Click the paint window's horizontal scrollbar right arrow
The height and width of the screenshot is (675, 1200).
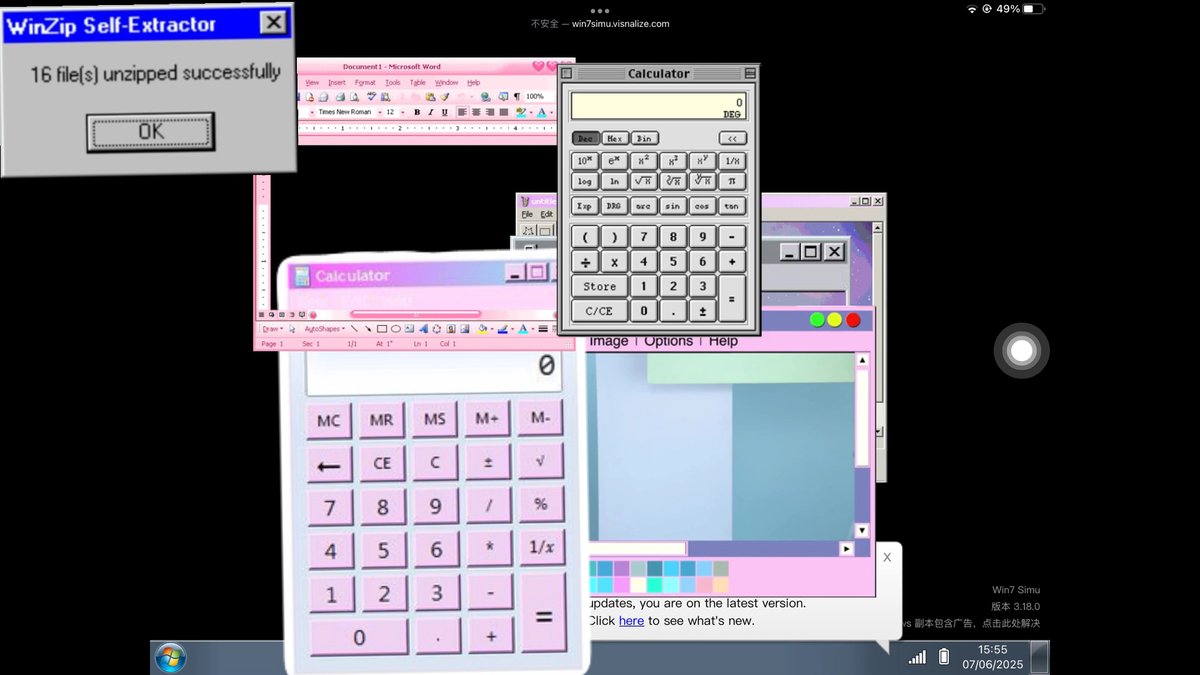click(x=847, y=549)
